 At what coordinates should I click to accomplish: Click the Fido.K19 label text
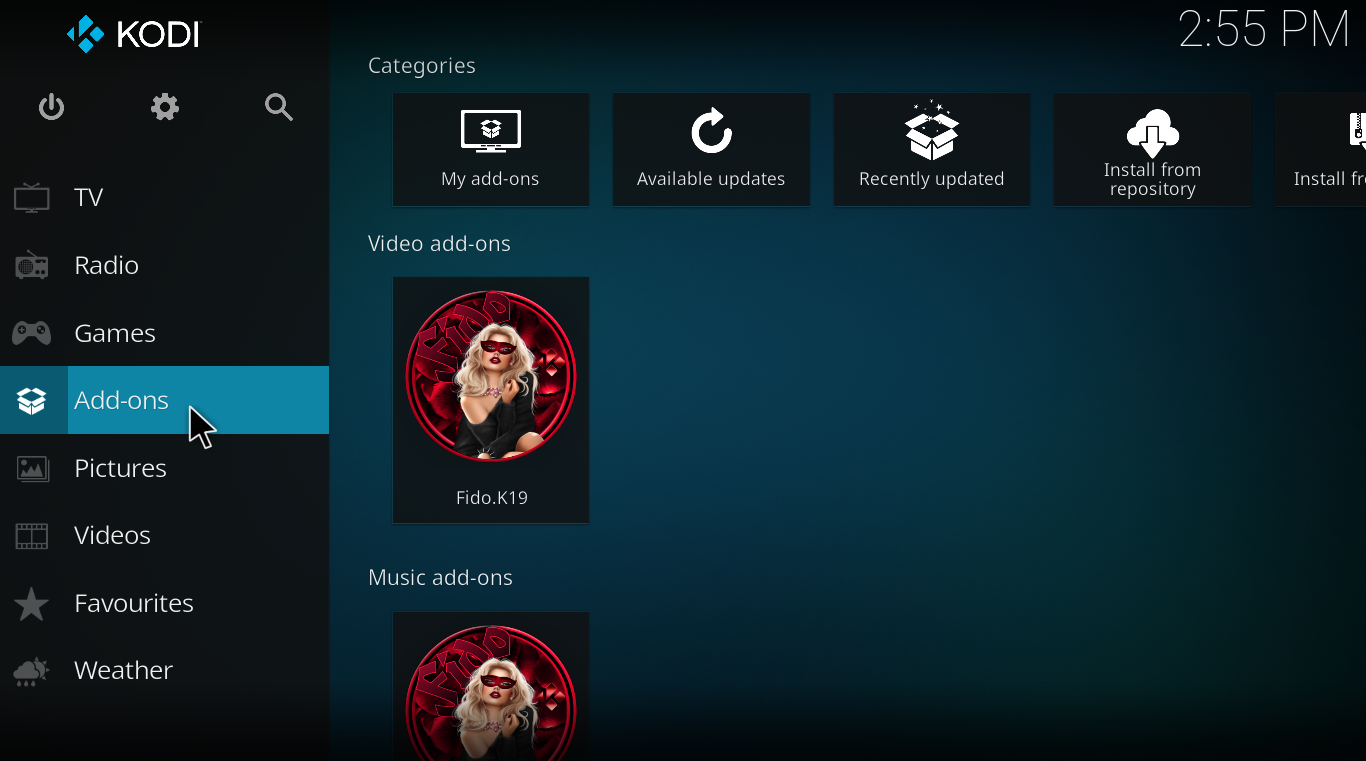[491, 497]
